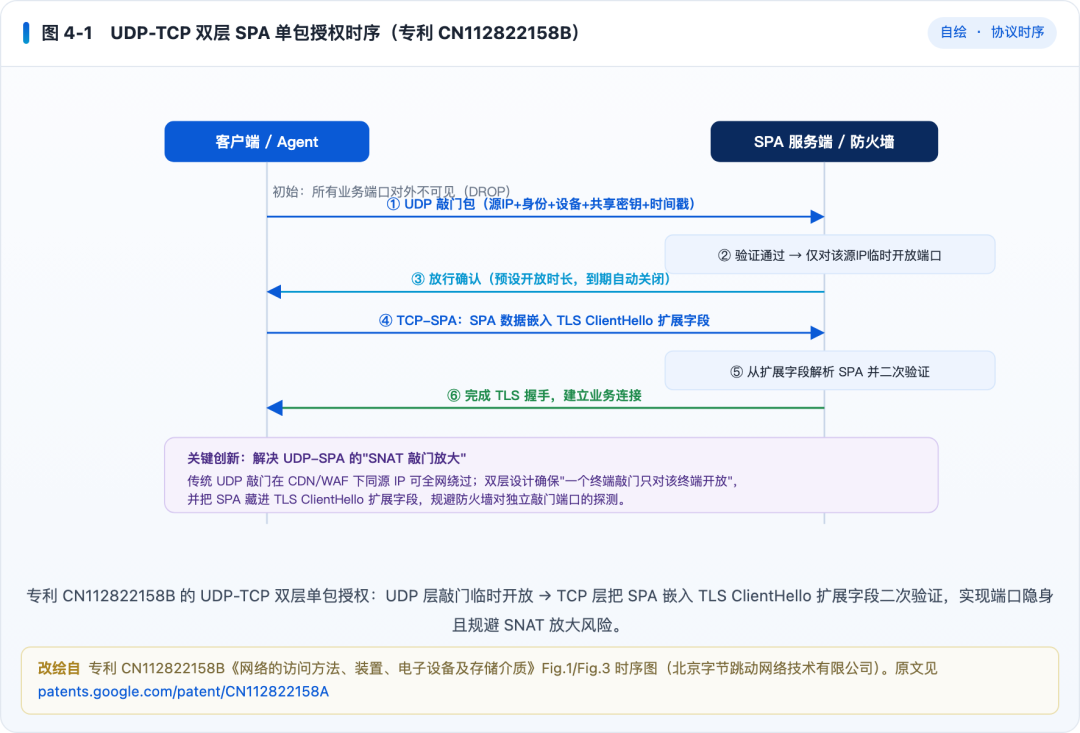Select the 客户端 / Agent participant box
Viewport: 1080px width, 733px height.
pyautogui.click(x=267, y=142)
